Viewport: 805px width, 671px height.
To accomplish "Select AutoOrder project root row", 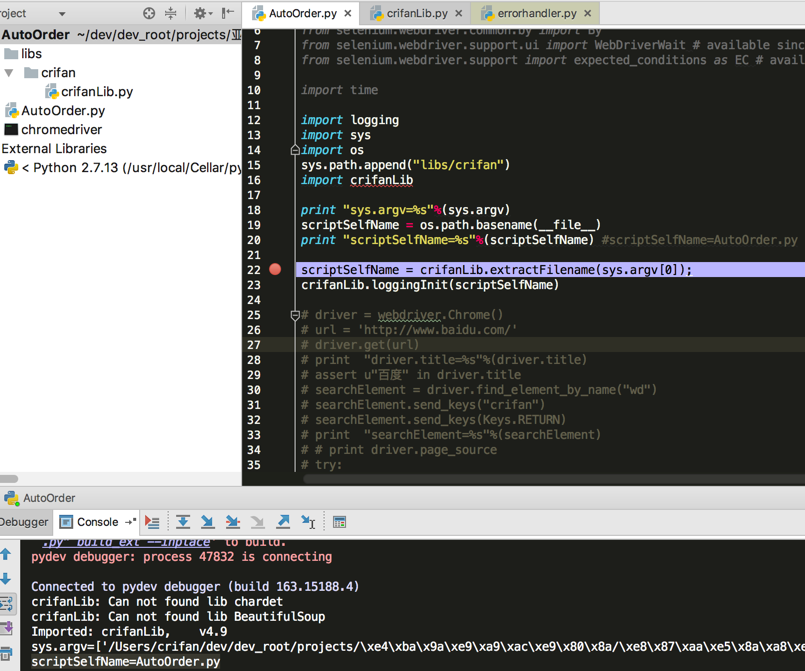I will (x=121, y=35).
